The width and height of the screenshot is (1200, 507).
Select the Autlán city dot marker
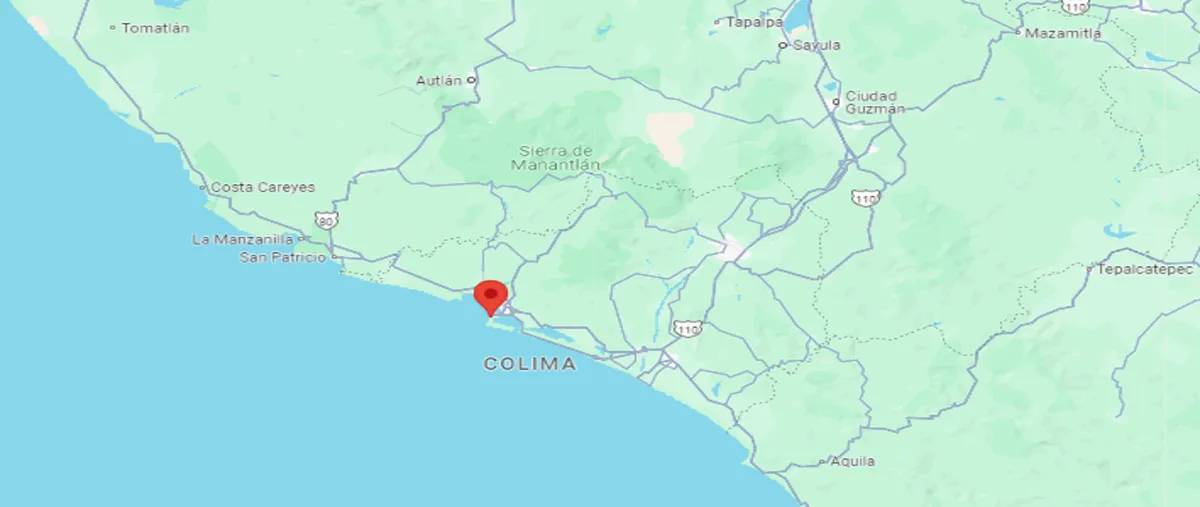tap(470, 80)
